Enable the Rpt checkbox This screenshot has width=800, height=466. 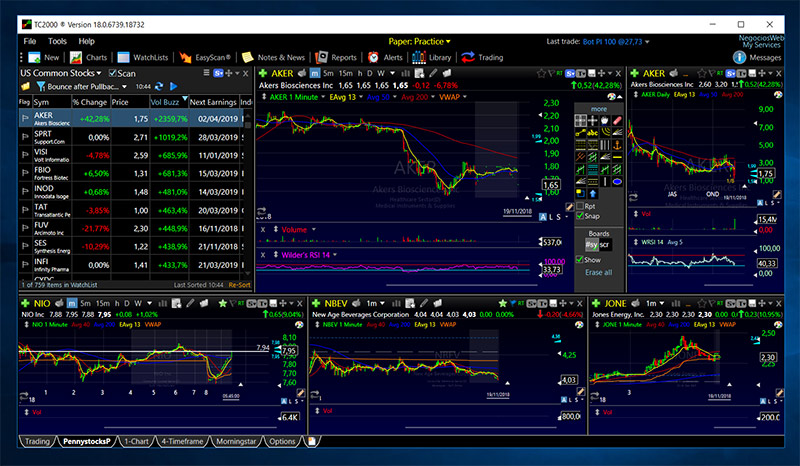click(580, 206)
